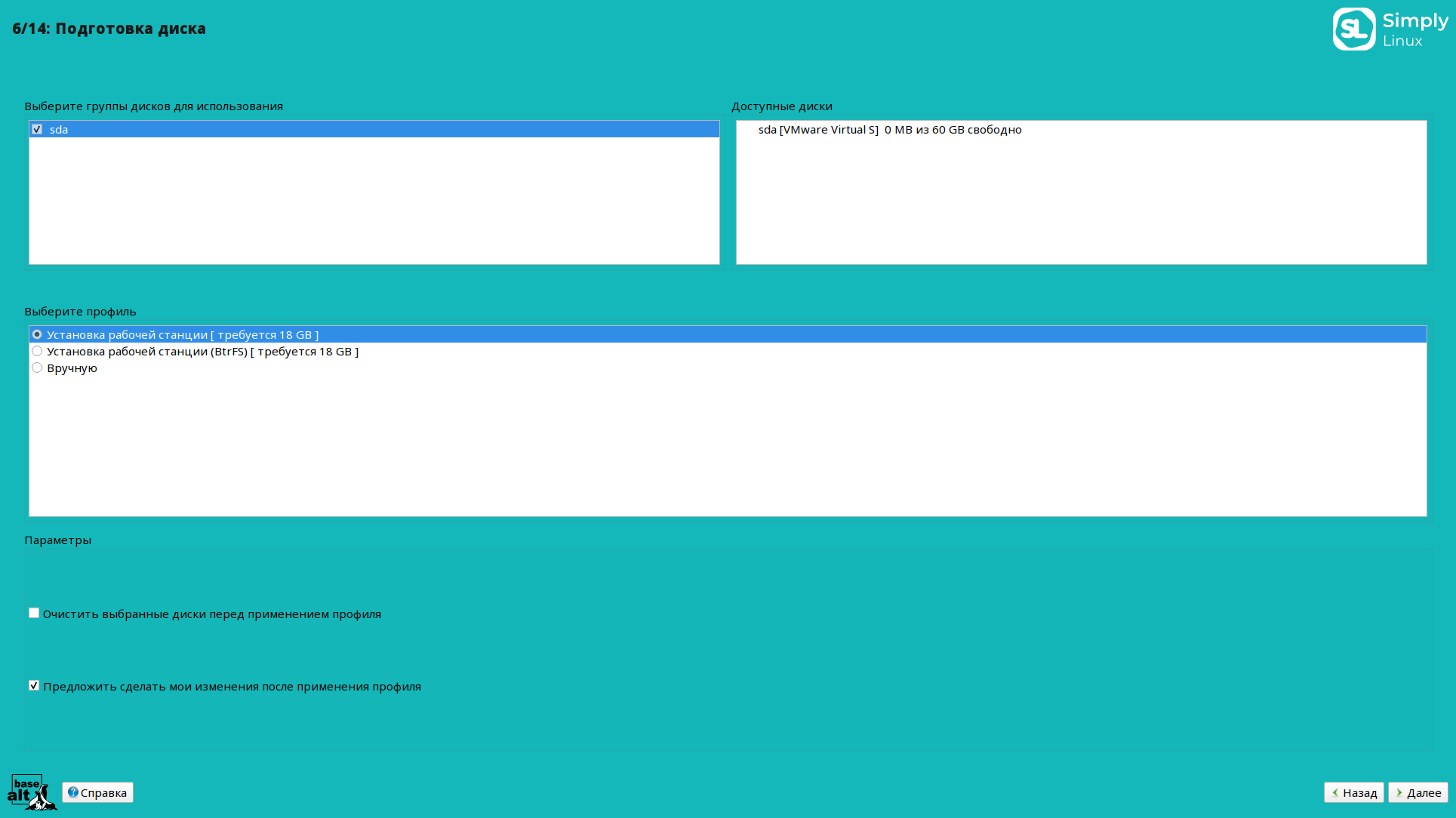Go back with the Назад button

coord(1353,792)
